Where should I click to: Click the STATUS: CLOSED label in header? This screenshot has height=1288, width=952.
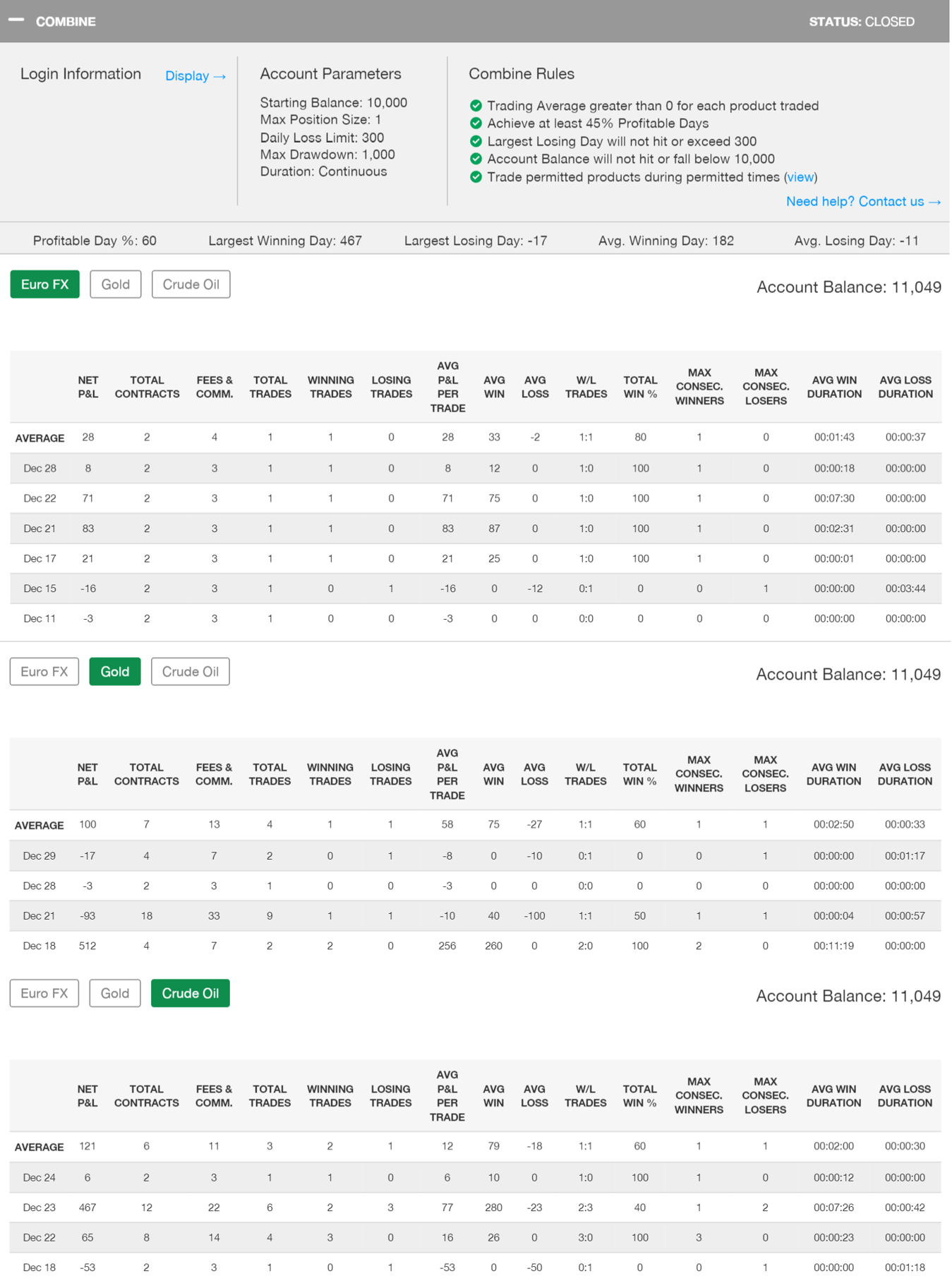(x=861, y=22)
